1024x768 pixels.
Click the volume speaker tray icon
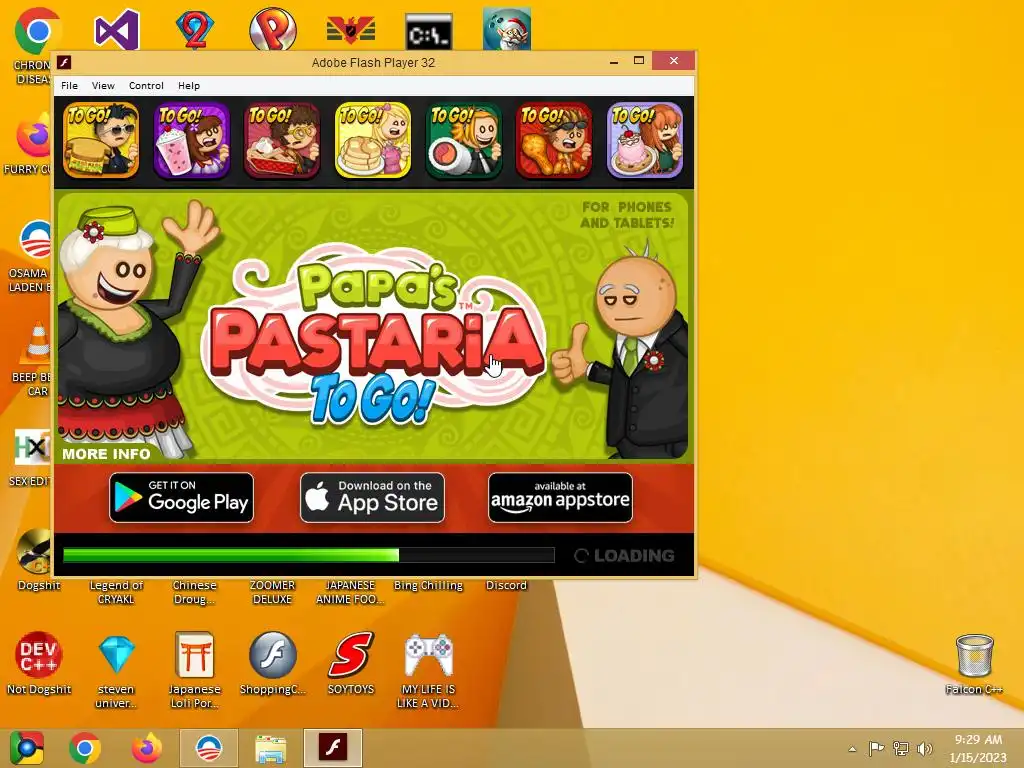click(x=924, y=748)
